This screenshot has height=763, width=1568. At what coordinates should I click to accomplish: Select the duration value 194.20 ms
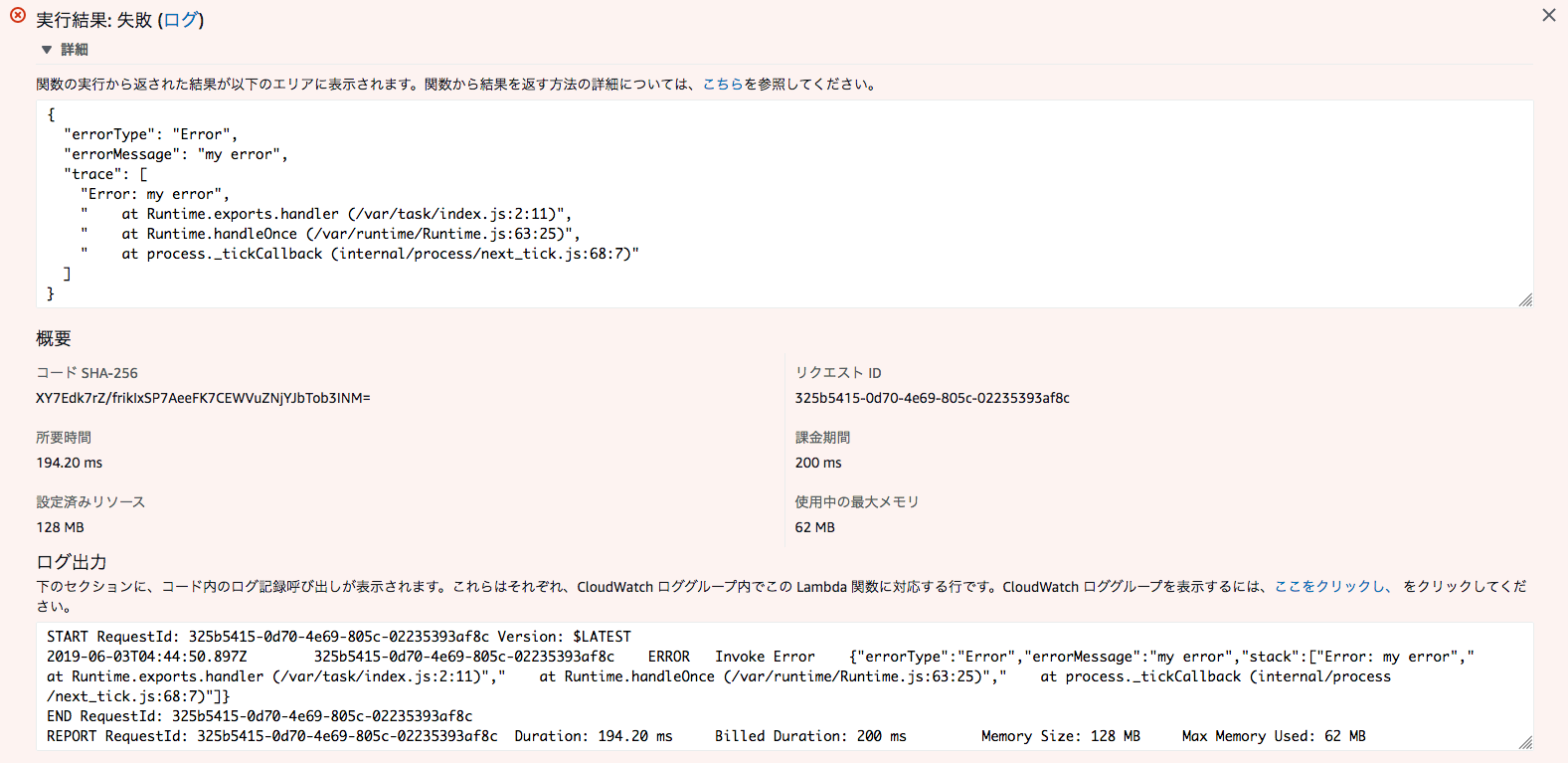(x=70, y=463)
